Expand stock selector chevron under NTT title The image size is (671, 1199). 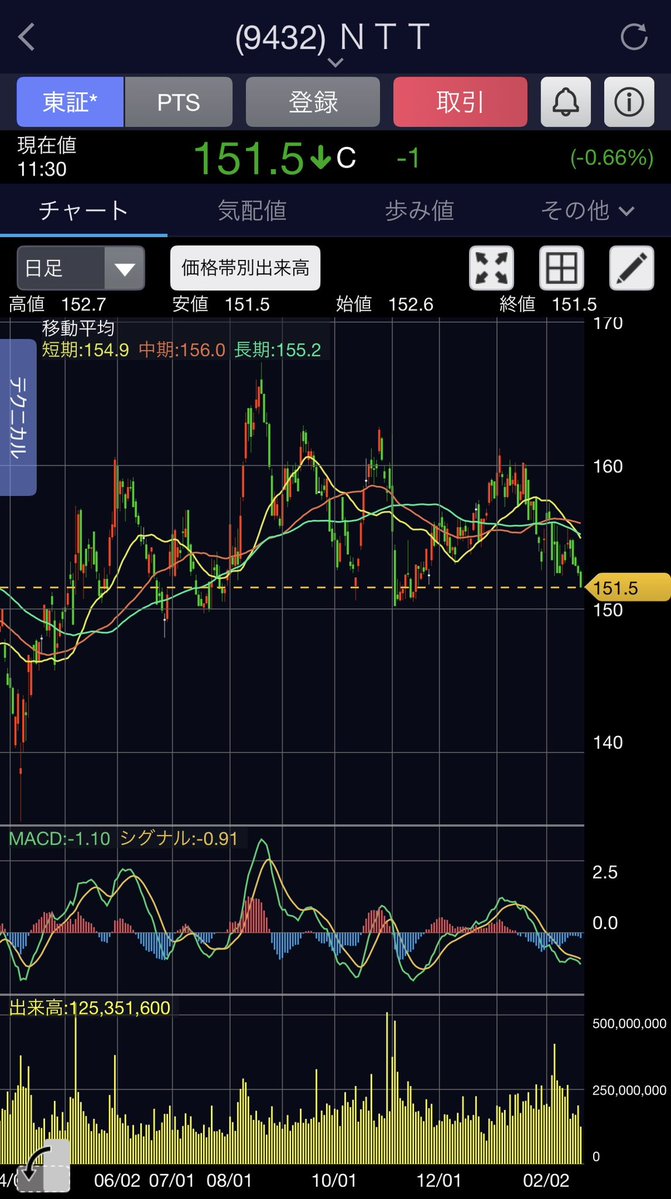click(335, 62)
